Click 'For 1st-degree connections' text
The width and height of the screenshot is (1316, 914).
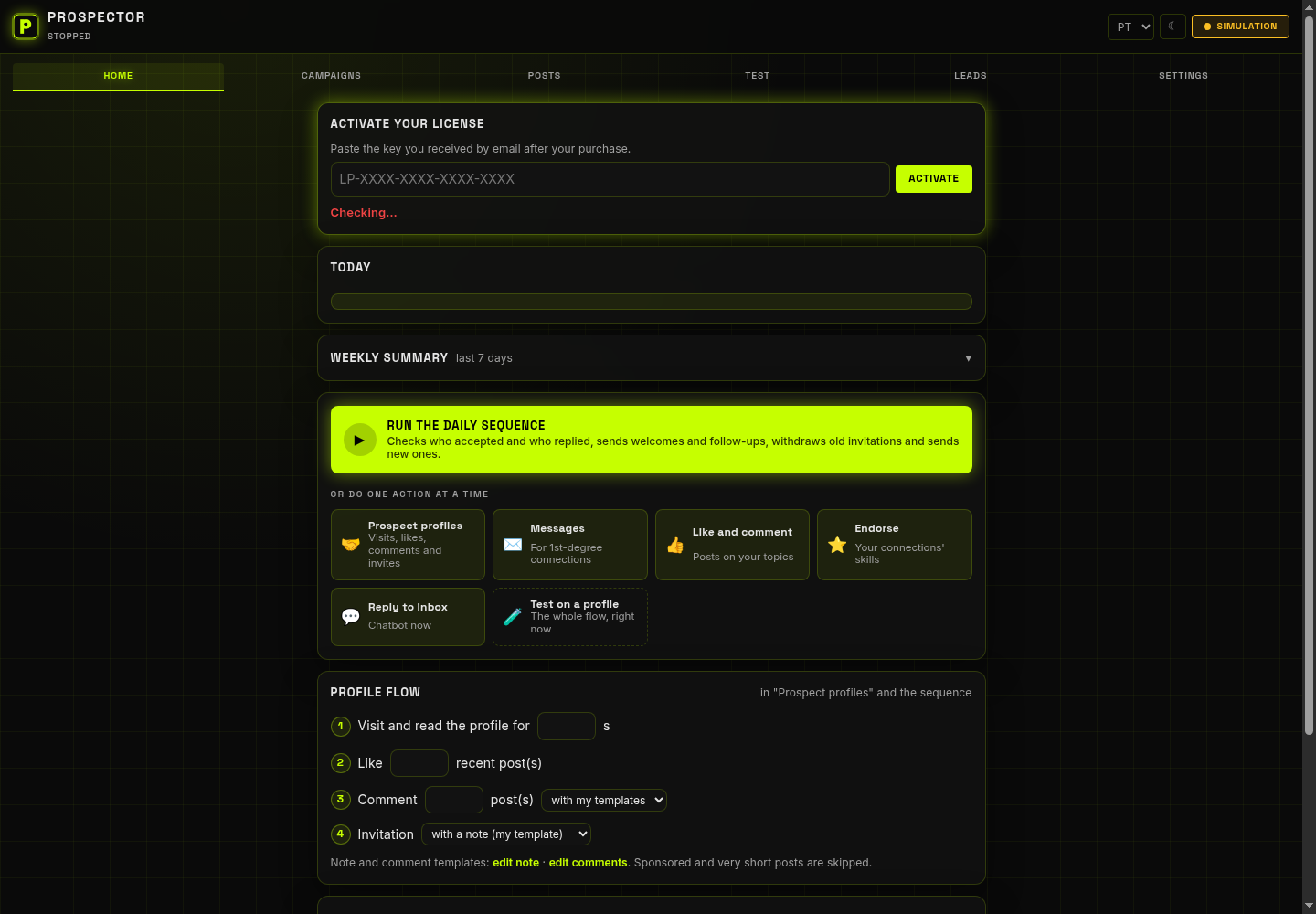tap(567, 554)
